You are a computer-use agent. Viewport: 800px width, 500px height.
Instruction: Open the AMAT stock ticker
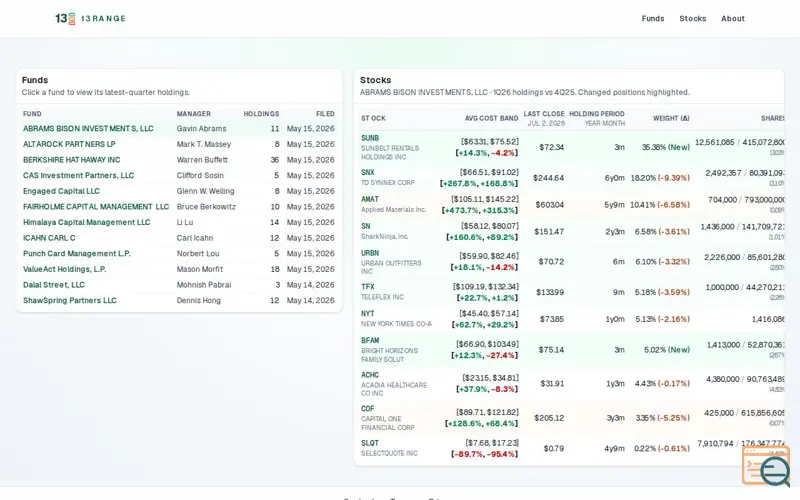(x=370, y=199)
